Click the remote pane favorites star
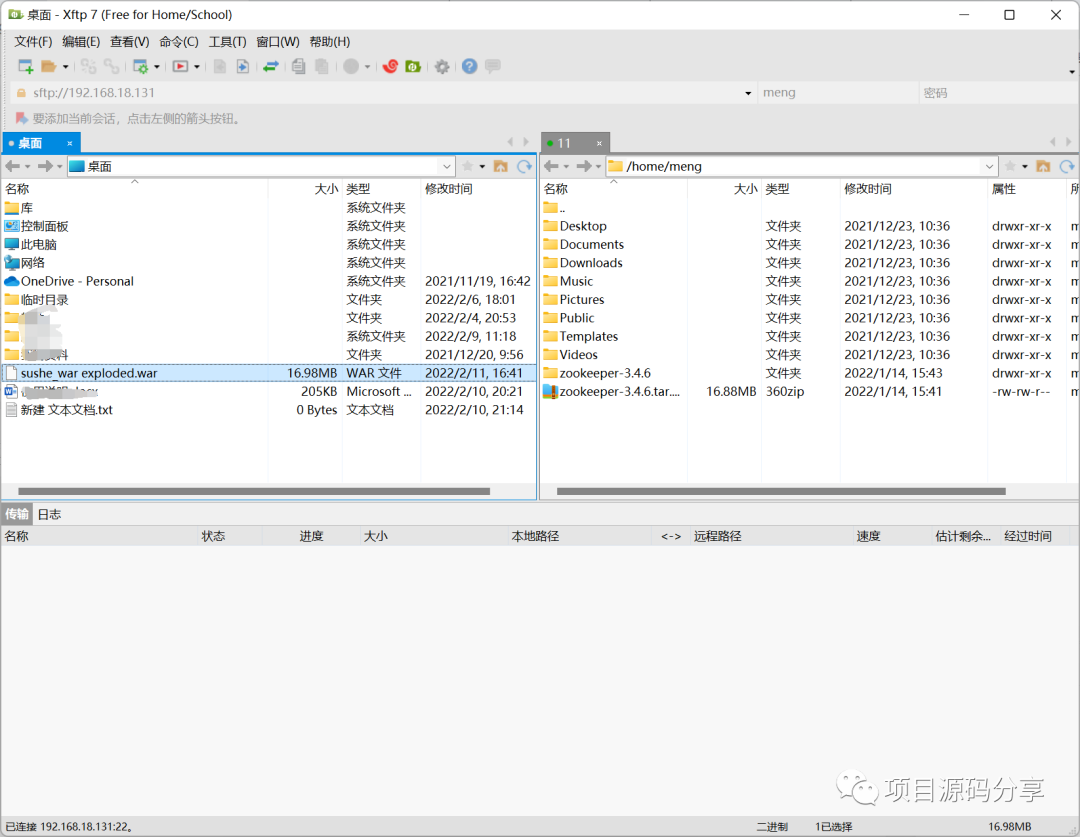 1010,166
